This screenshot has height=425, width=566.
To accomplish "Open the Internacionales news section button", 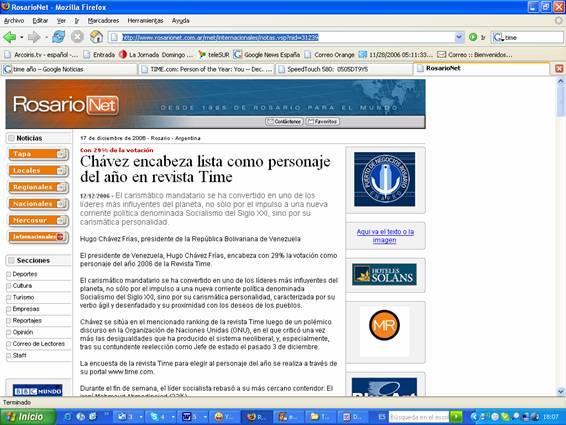I will tap(38, 237).
